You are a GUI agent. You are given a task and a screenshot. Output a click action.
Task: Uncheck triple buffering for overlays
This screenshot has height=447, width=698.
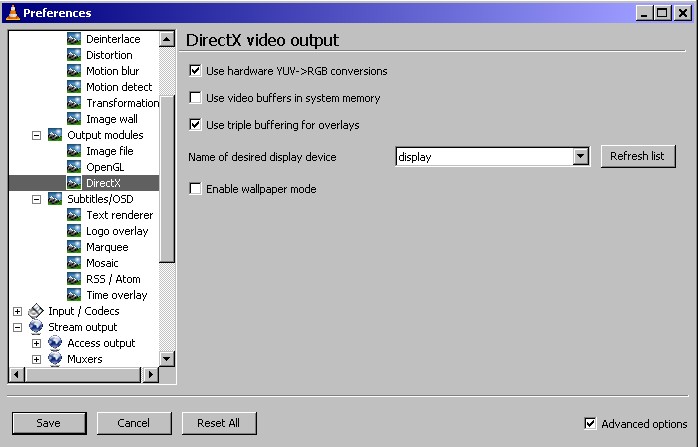click(195, 125)
